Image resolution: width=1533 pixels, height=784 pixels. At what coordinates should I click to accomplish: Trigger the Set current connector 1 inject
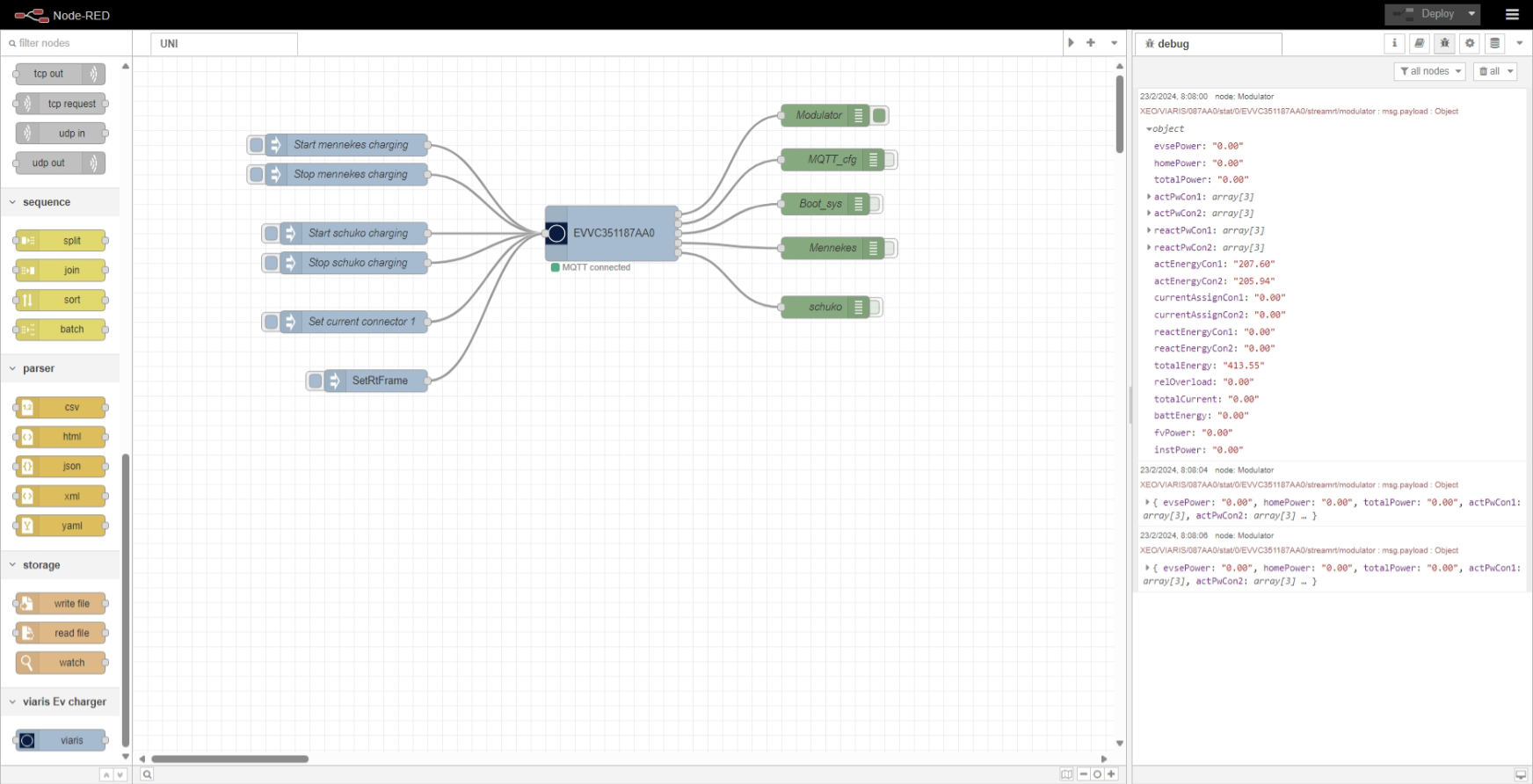(271, 322)
